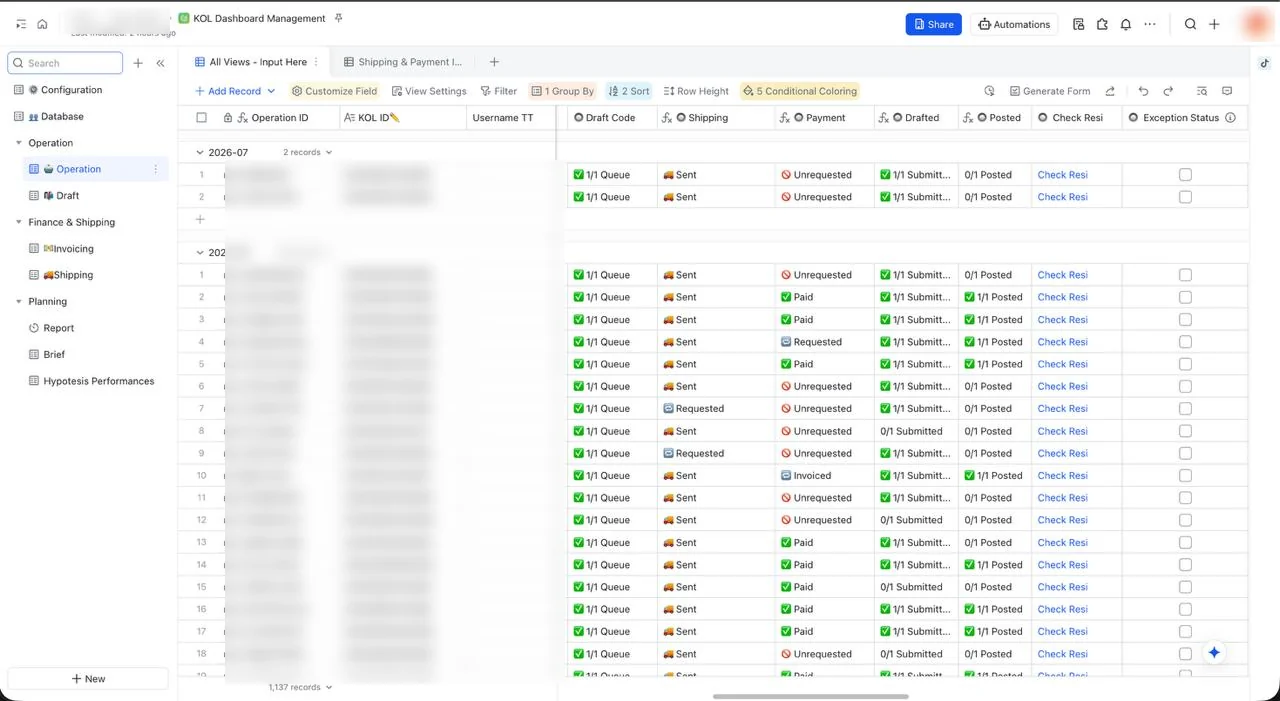The height and width of the screenshot is (701, 1280).
Task: Click Generate Form
Action: tap(1049, 91)
